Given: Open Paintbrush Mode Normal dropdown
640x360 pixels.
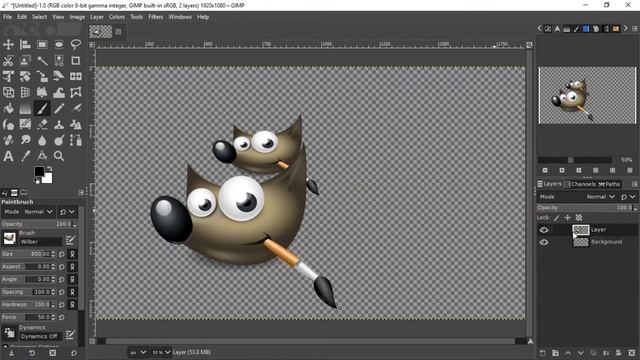Looking at the screenshot, I should click(28, 212).
